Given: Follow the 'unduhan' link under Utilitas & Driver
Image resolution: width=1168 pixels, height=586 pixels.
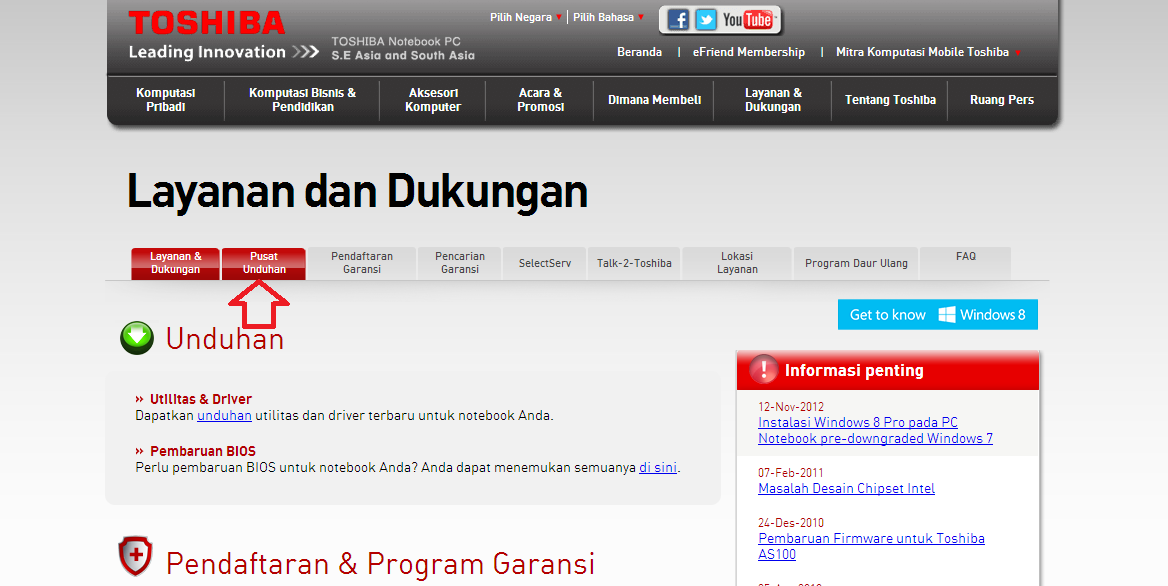Looking at the screenshot, I should pos(224,415).
